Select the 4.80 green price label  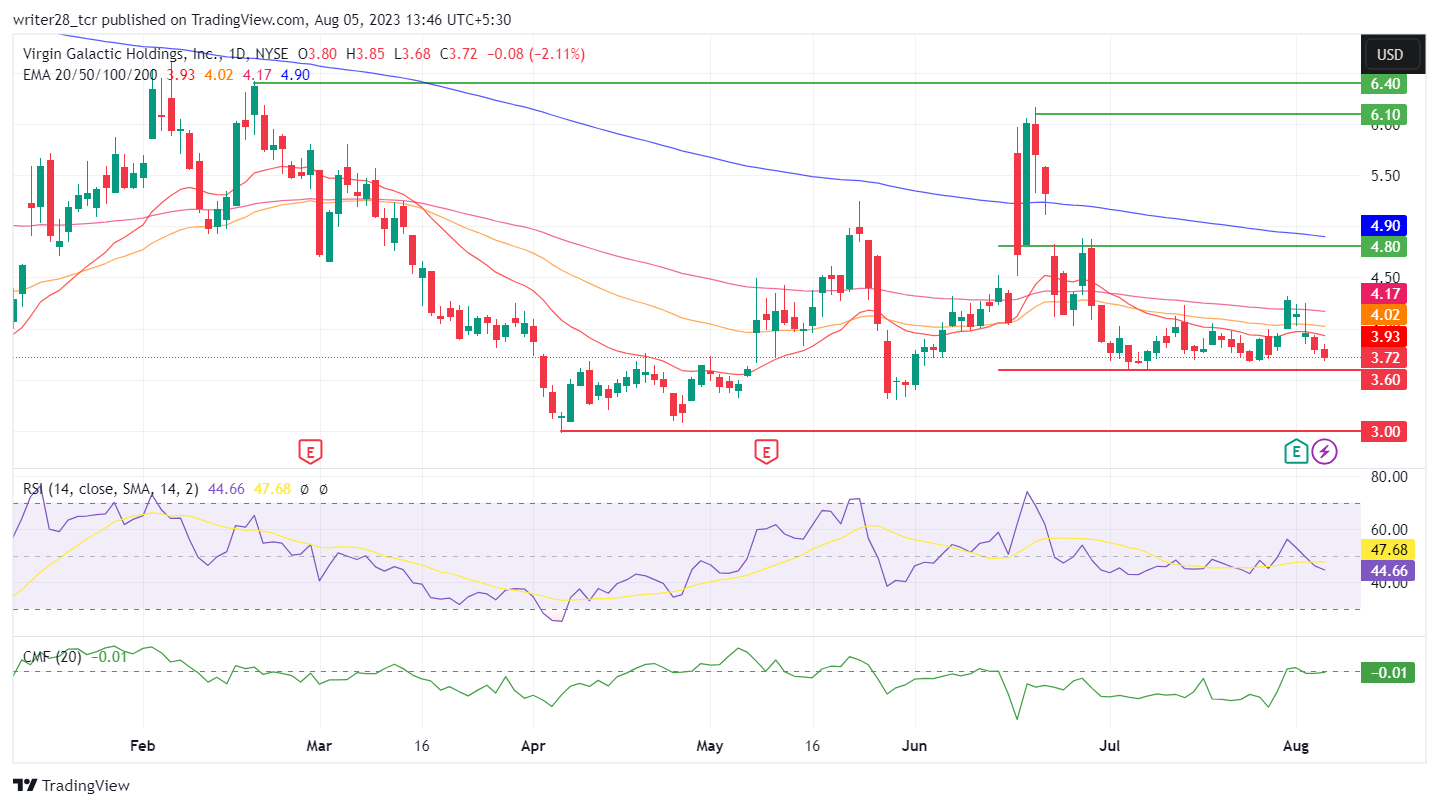pyautogui.click(x=1384, y=245)
